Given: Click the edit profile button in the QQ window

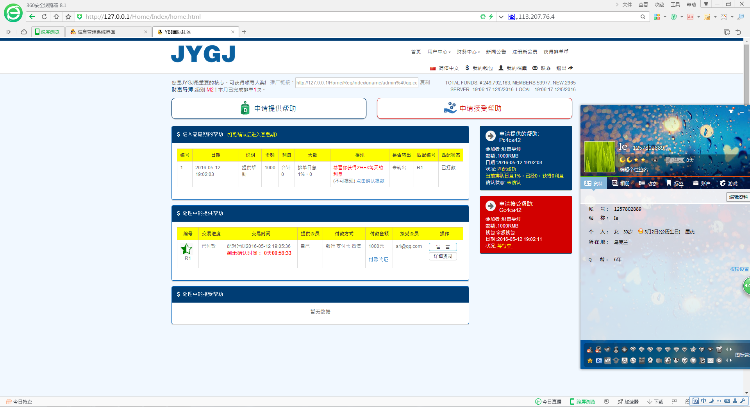Looking at the screenshot, I should 738,197.
